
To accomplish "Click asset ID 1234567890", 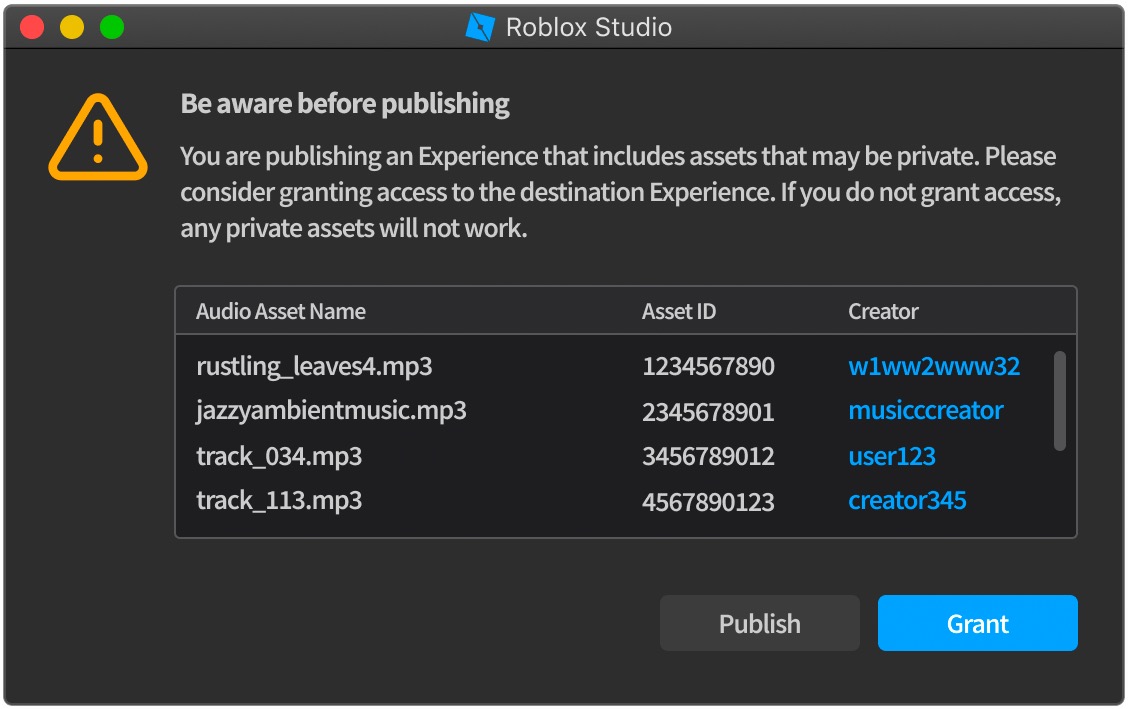I will coord(708,366).
